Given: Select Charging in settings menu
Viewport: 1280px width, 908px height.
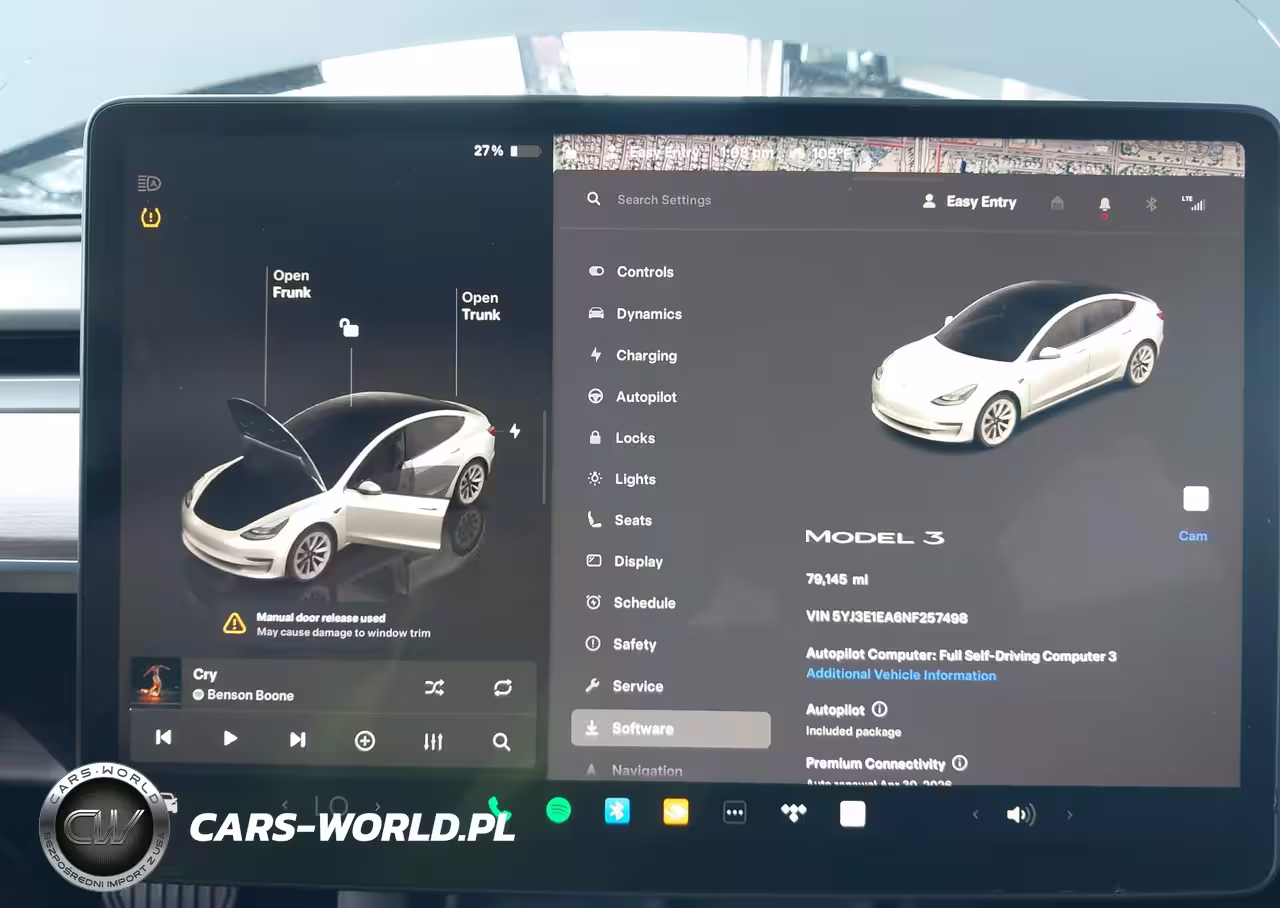Looking at the screenshot, I should 646,355.
